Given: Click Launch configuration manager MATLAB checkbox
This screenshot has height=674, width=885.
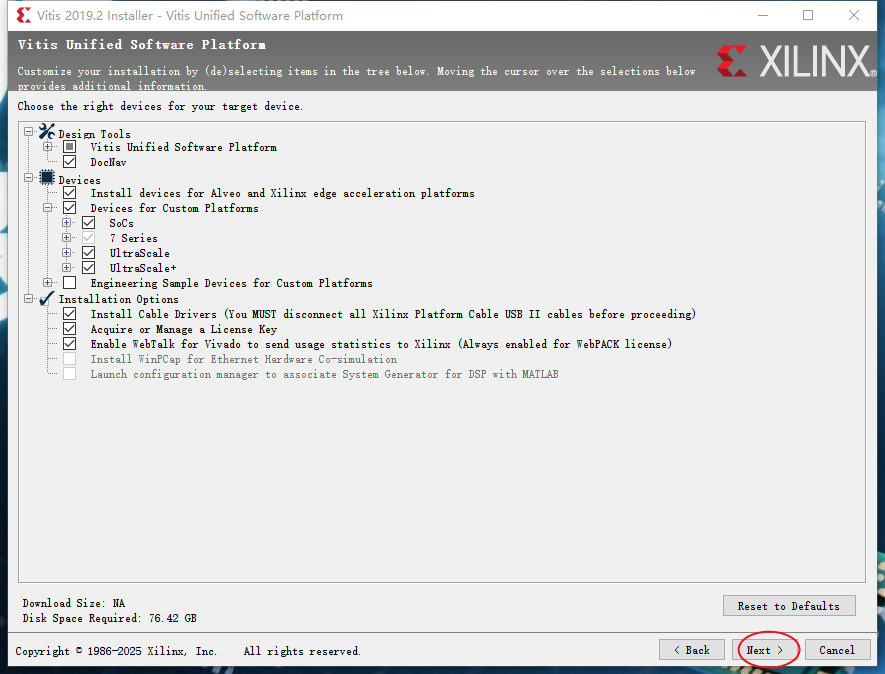Looking at the screenshot, I should click(x=69, y=374).
